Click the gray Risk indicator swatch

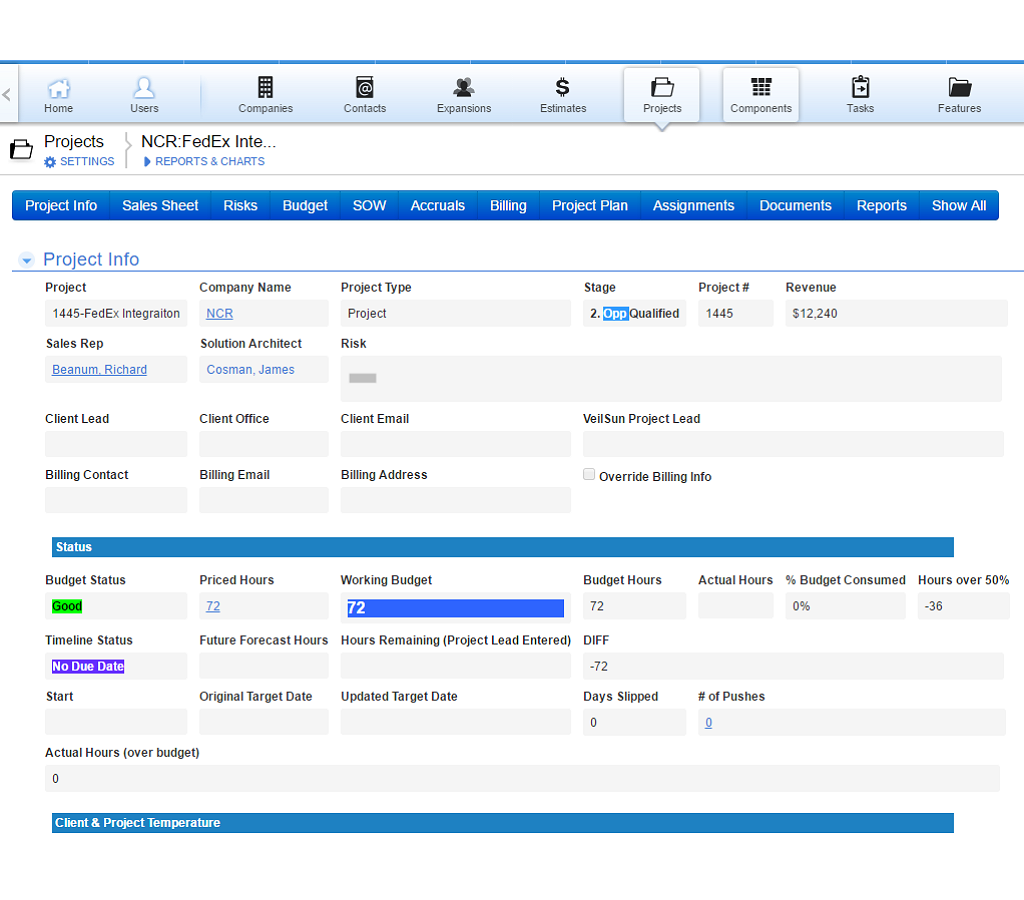tap(362, 378)
